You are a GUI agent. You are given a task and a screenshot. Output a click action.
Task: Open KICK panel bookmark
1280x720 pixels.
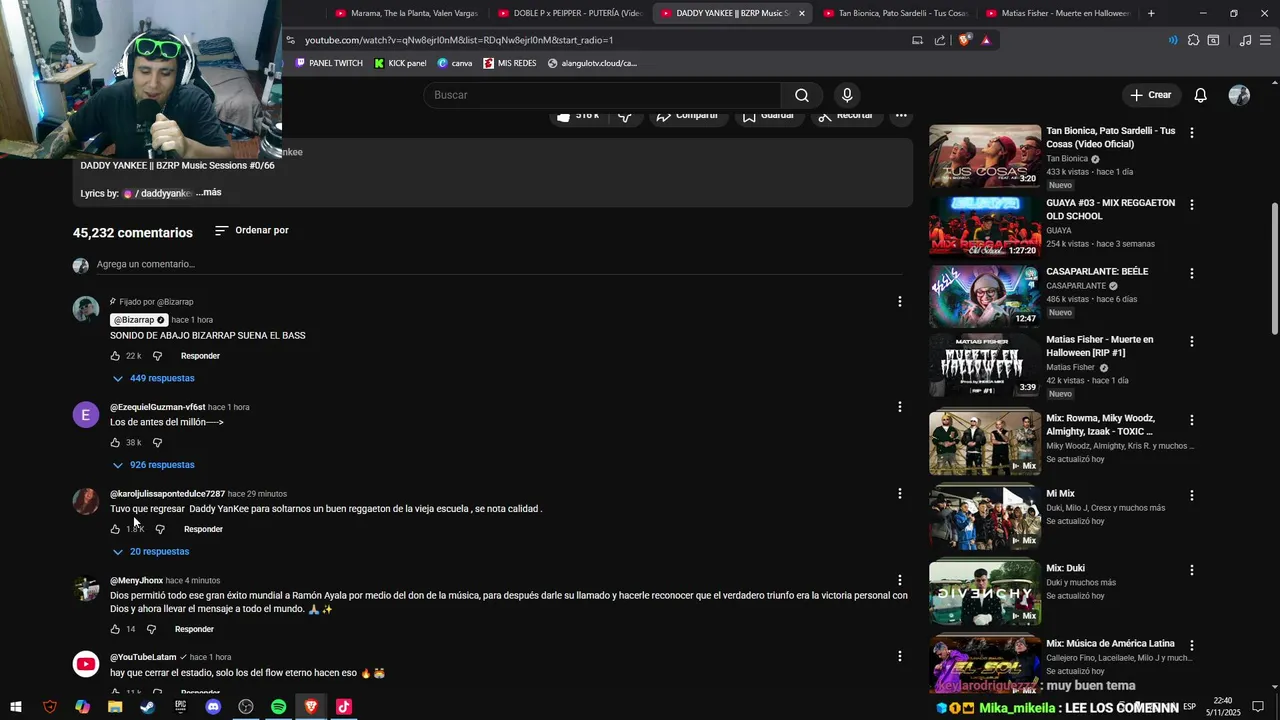(x=400, y=63)
